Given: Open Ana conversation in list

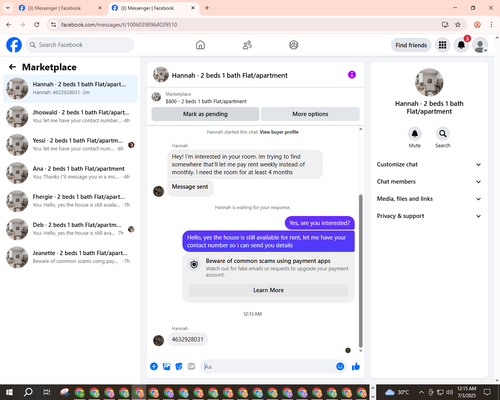Looking at the screenshot, I should pyautogui.click(x=70, y=173).
